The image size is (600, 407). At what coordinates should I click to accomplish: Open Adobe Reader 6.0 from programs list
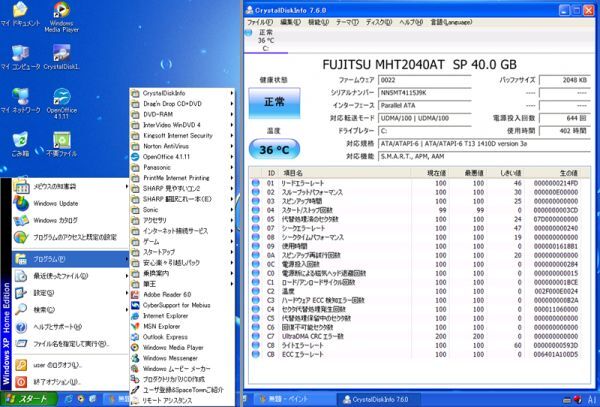click(x=182, y=295)
